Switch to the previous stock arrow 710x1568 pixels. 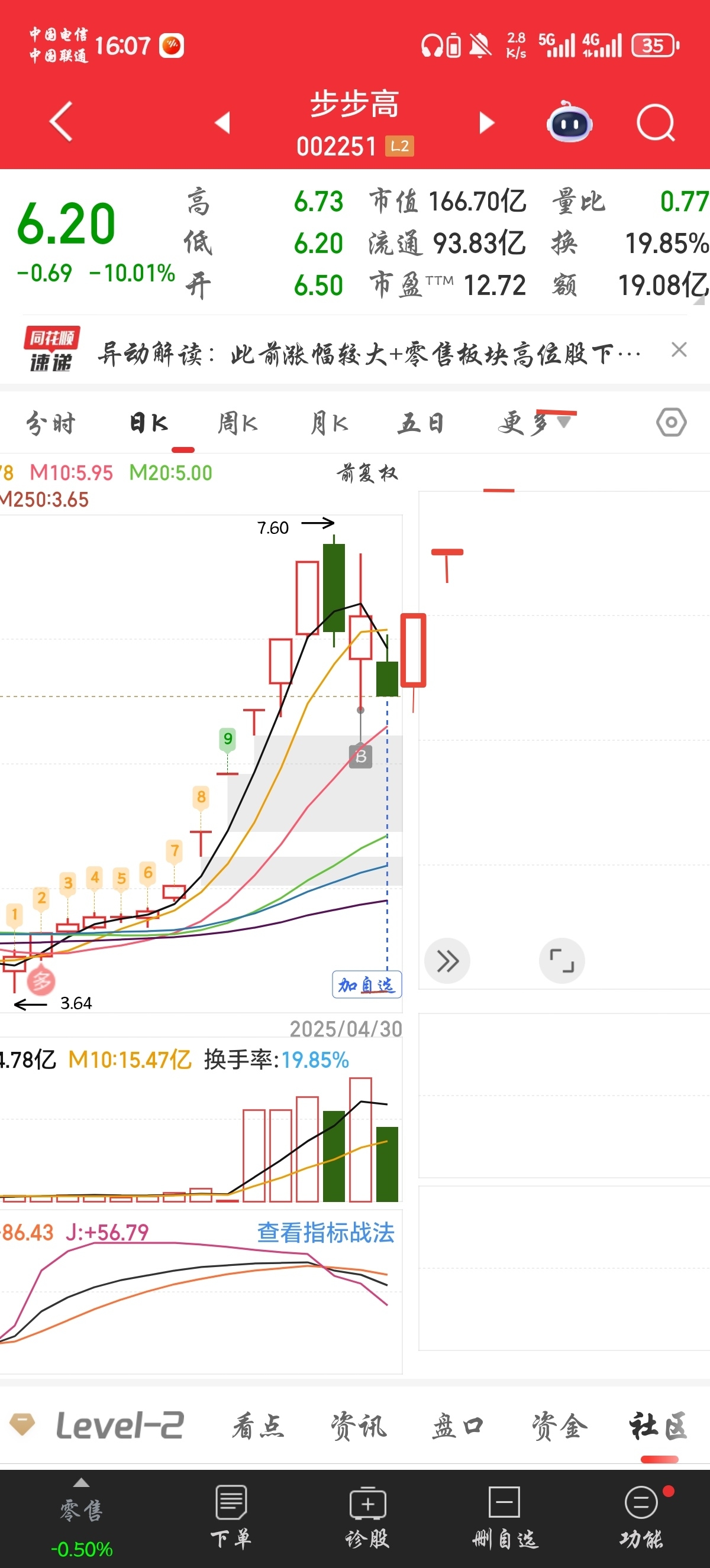223,122
